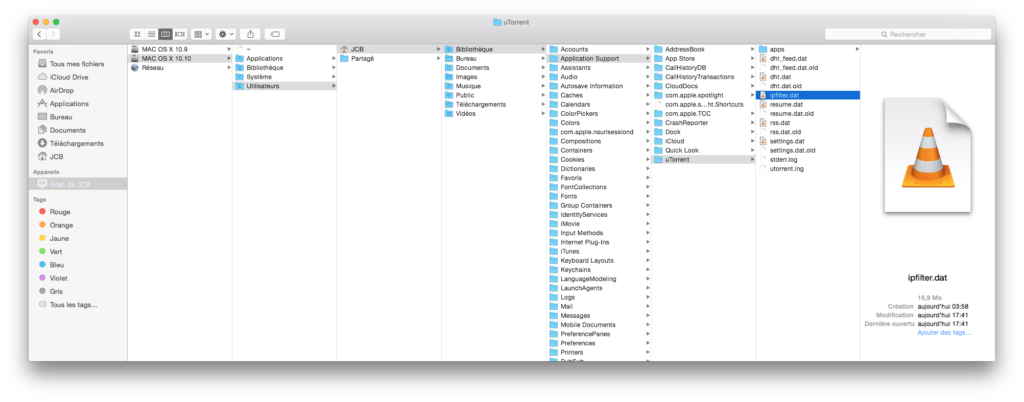This screenshot has width=1024, height=402.
Task: Click the VLC cone file preview
Action: click(927, 155)
